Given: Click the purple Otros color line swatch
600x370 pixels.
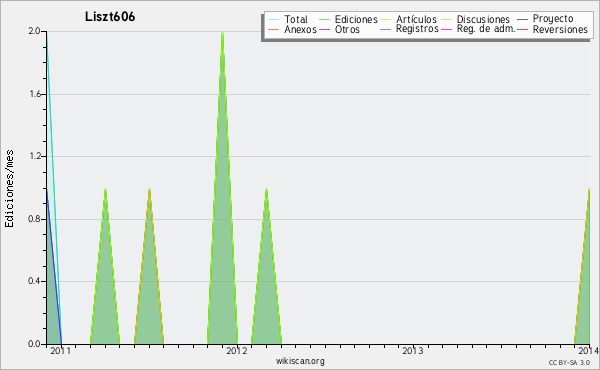Looking at the screenshot, I should [x=324, y=29].
